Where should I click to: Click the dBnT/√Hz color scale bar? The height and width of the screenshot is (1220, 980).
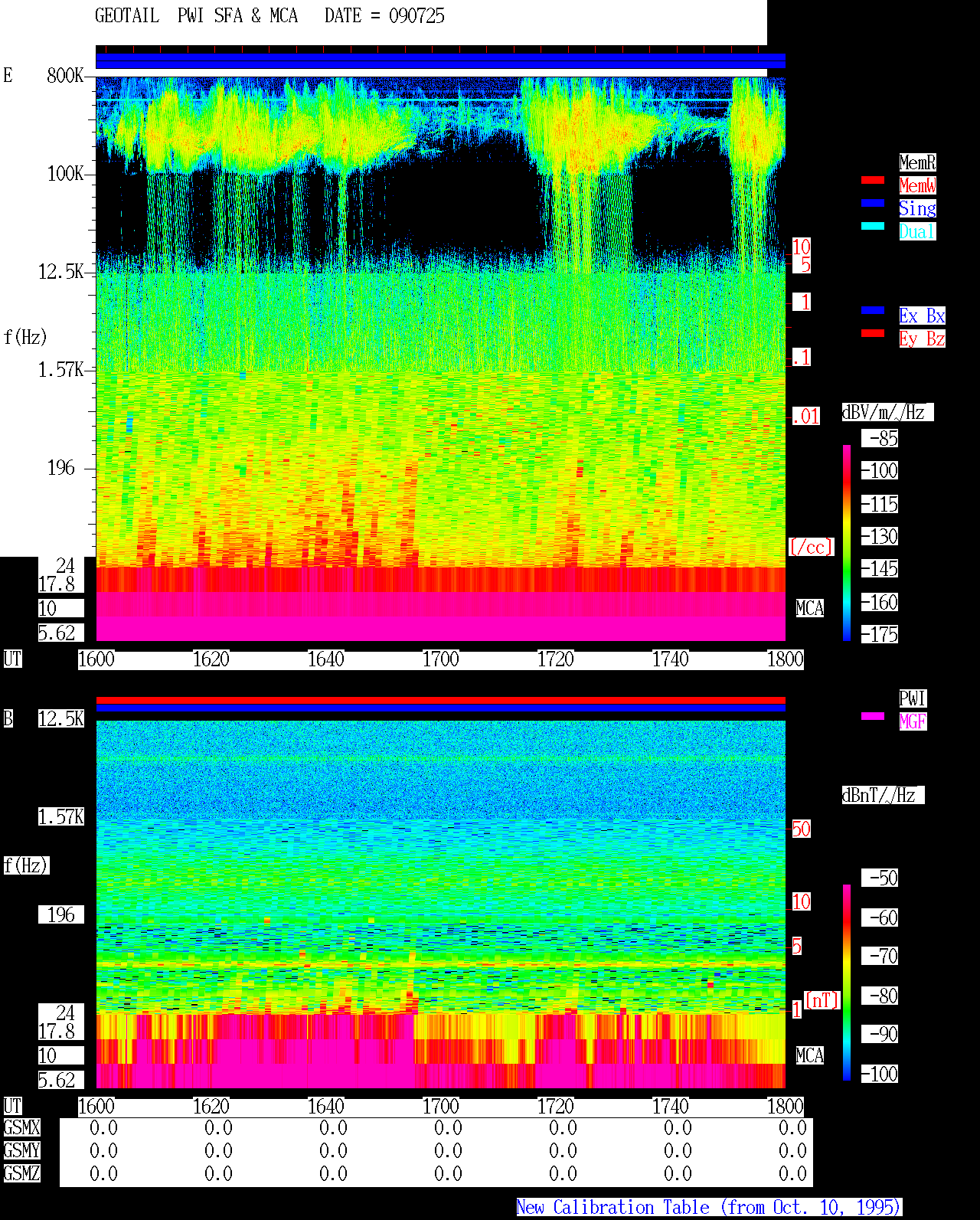847,983
